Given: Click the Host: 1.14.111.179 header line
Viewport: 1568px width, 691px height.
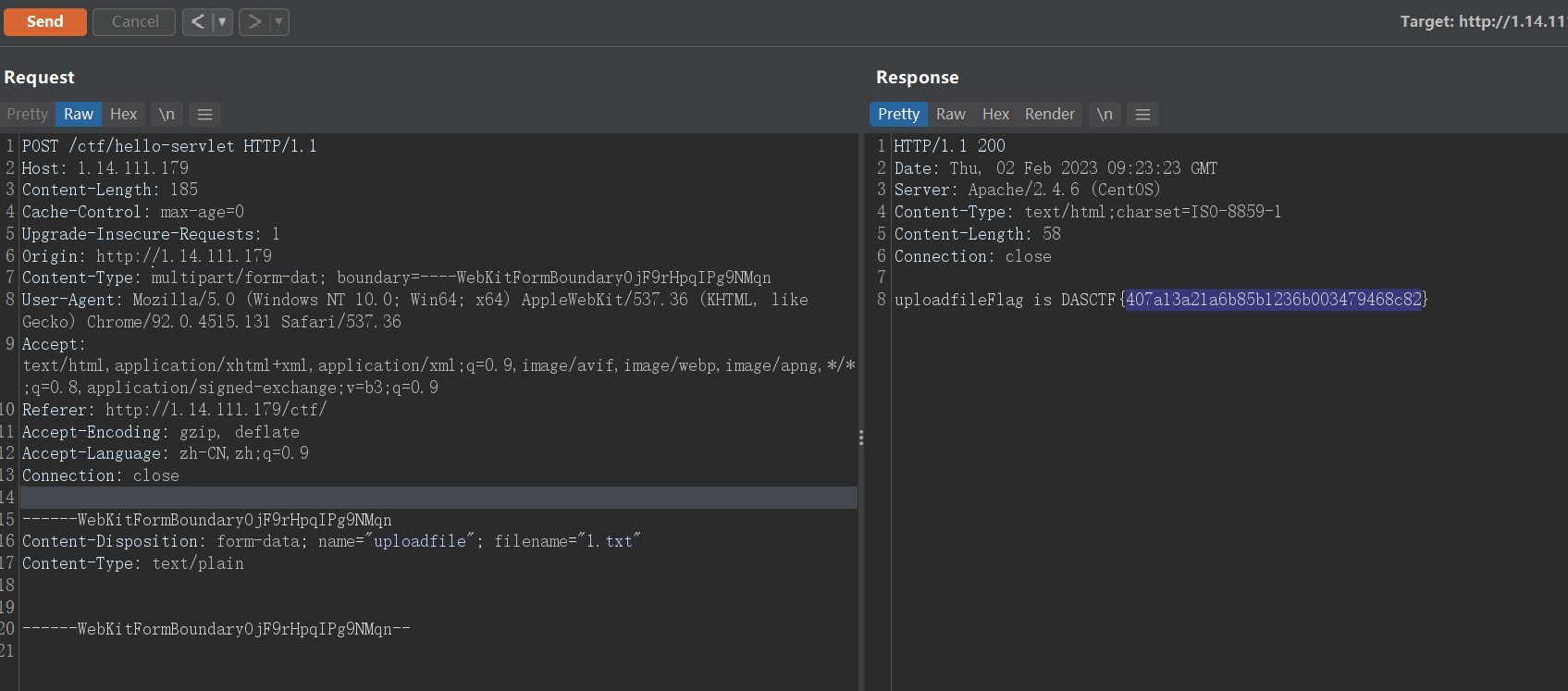Looking at the screenshot, I should pyautogui.click(x=105, y=168).
